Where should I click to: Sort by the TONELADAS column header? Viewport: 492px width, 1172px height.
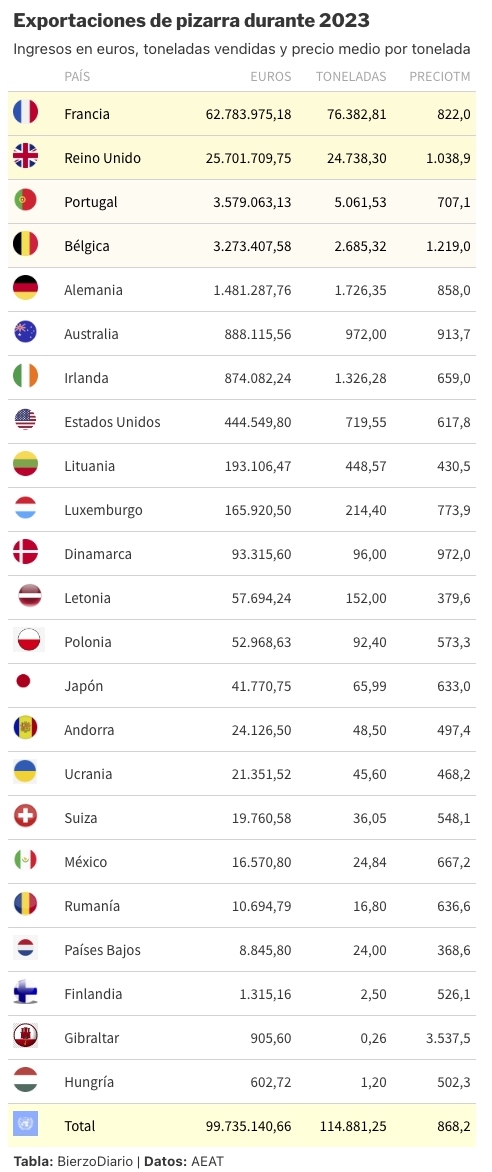coord(351,76)
